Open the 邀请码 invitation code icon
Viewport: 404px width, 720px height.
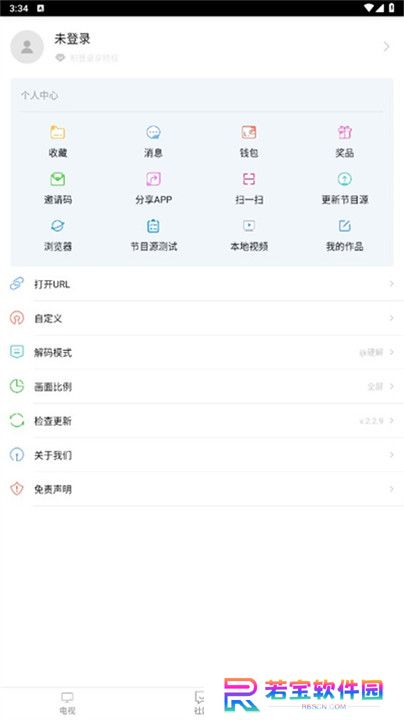click(x=57, y=179)
